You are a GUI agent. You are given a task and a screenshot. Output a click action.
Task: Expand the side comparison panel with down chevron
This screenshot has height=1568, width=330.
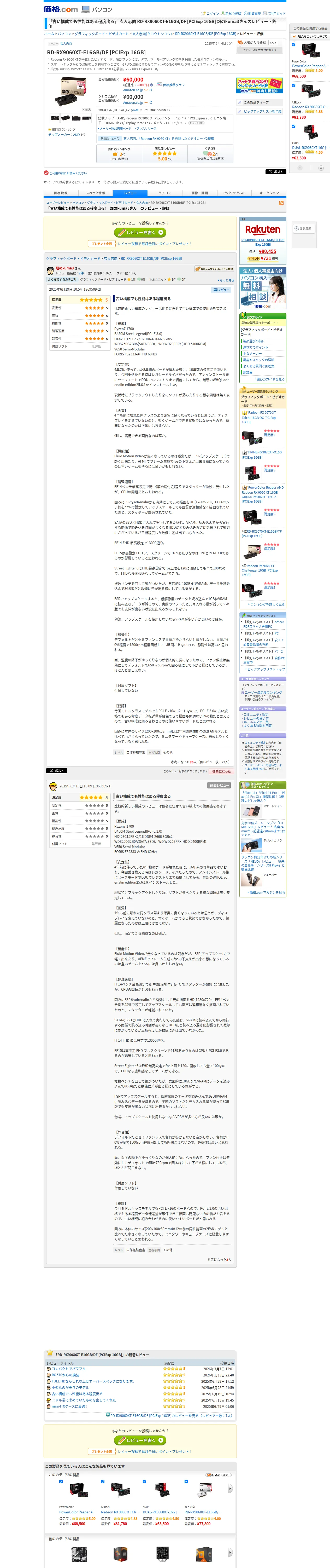[x=320, y=168]
